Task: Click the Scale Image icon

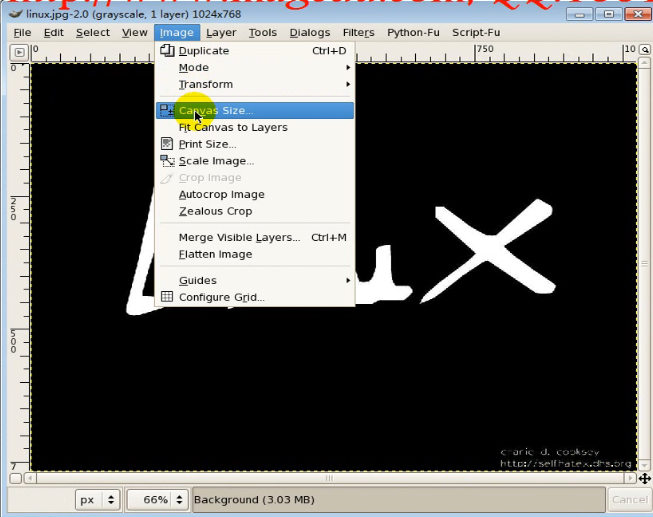Action: point(167,161)
